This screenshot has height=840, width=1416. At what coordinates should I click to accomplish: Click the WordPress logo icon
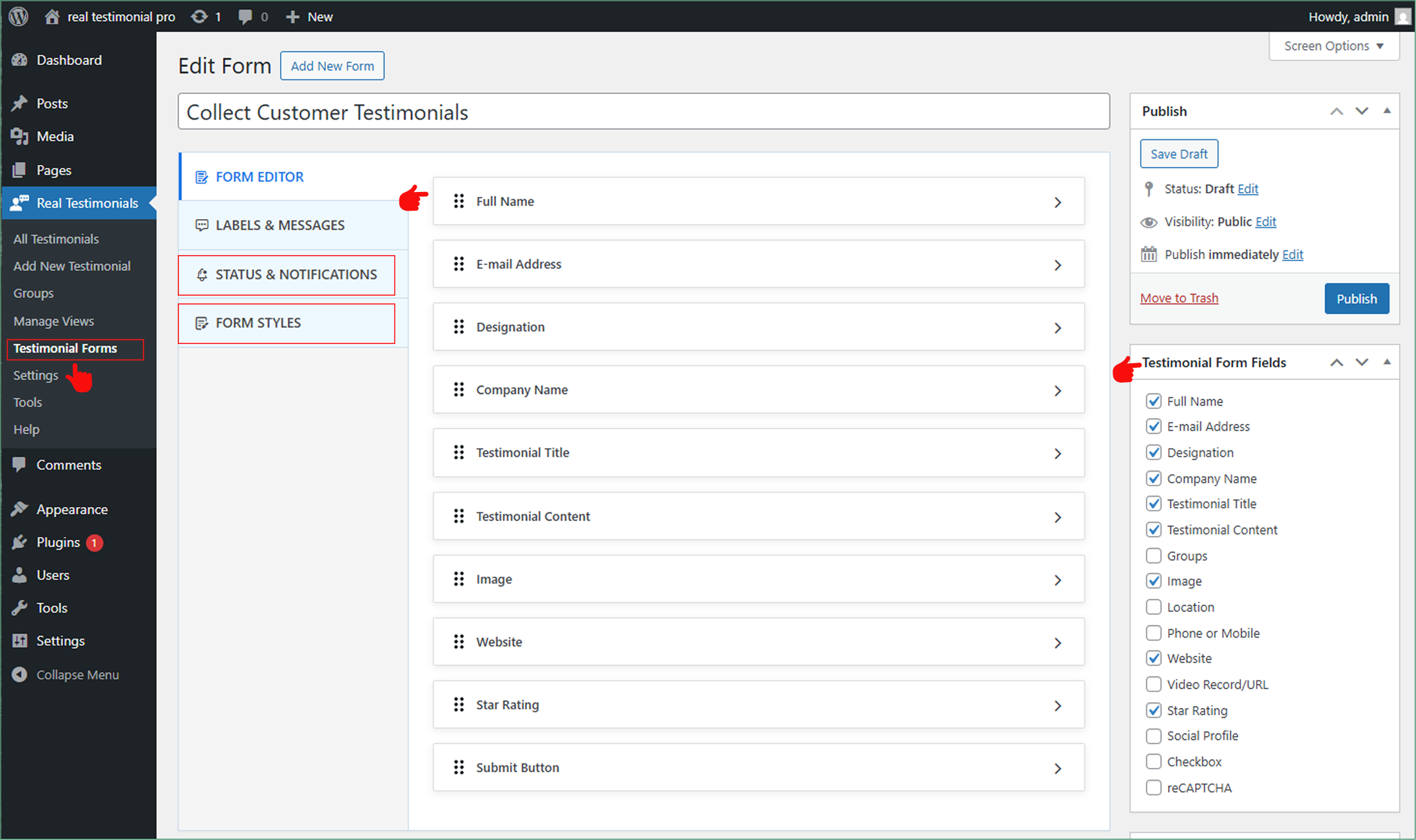coord(19,16)
